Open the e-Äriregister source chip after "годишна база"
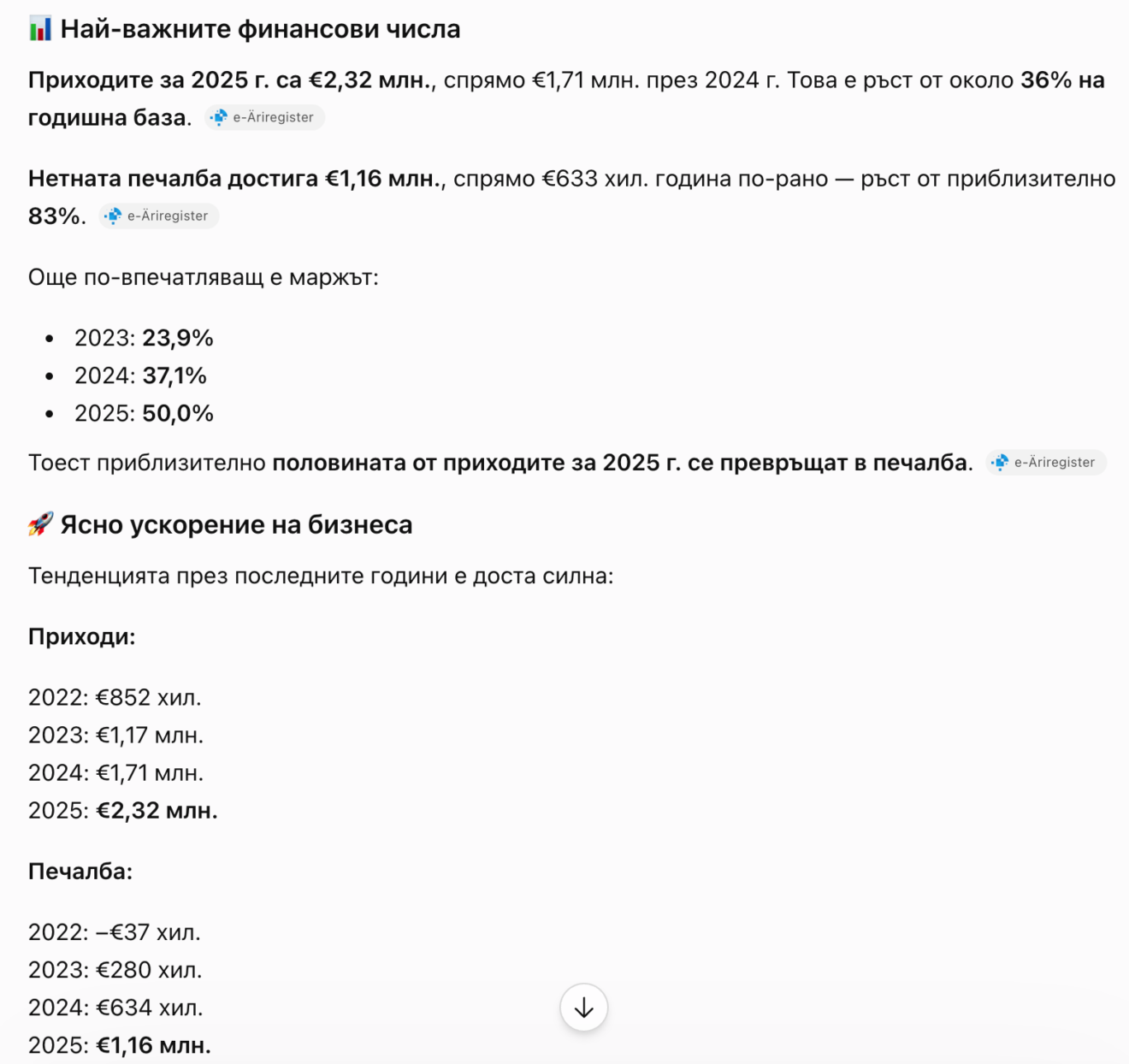The width and height of the screenshot is (1129, 1064). click(x=264, y=117)
